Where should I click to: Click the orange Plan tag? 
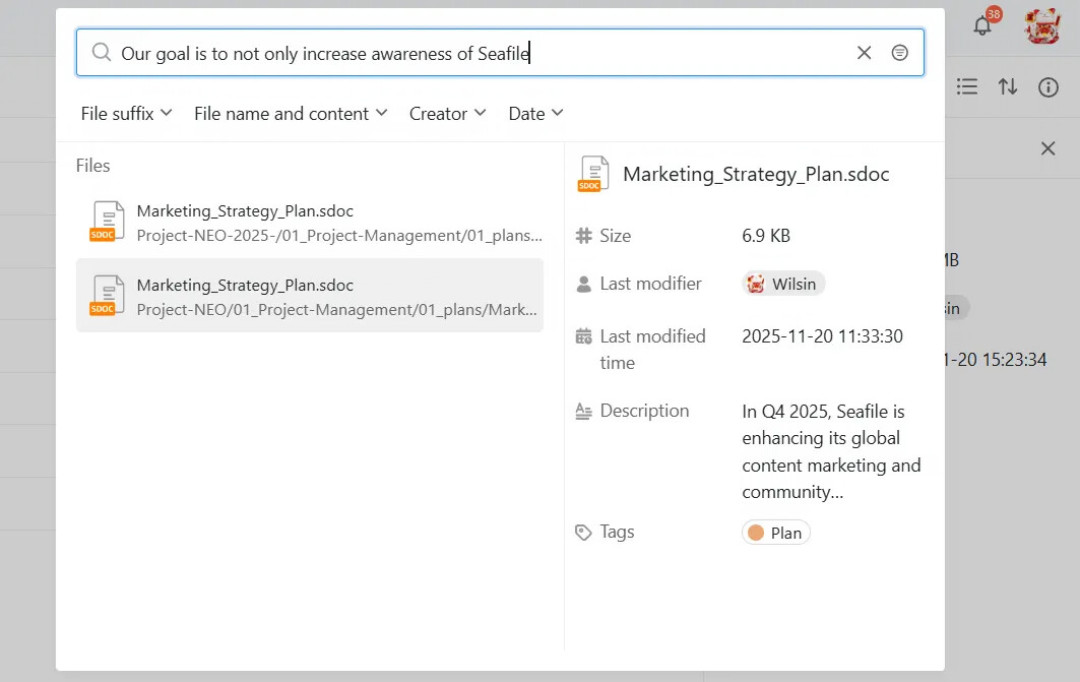[776, 533]
